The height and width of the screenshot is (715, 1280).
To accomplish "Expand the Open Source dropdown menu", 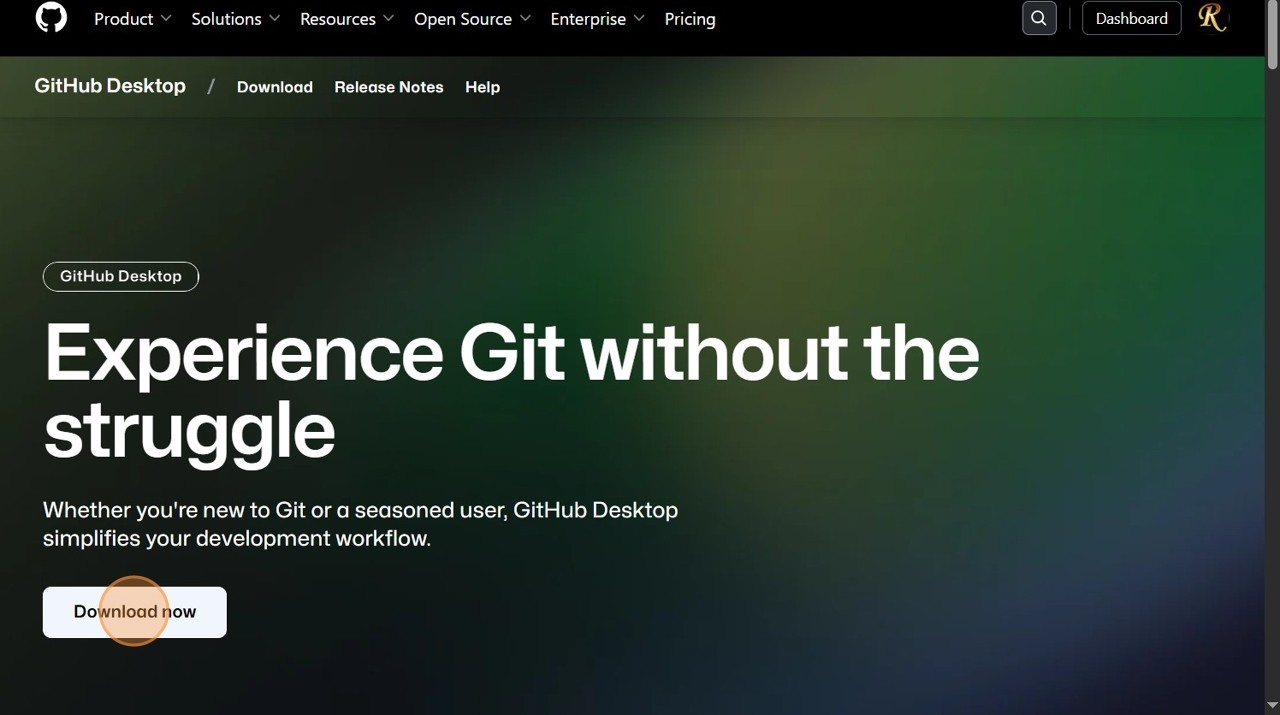I will [x=472, y=19].
